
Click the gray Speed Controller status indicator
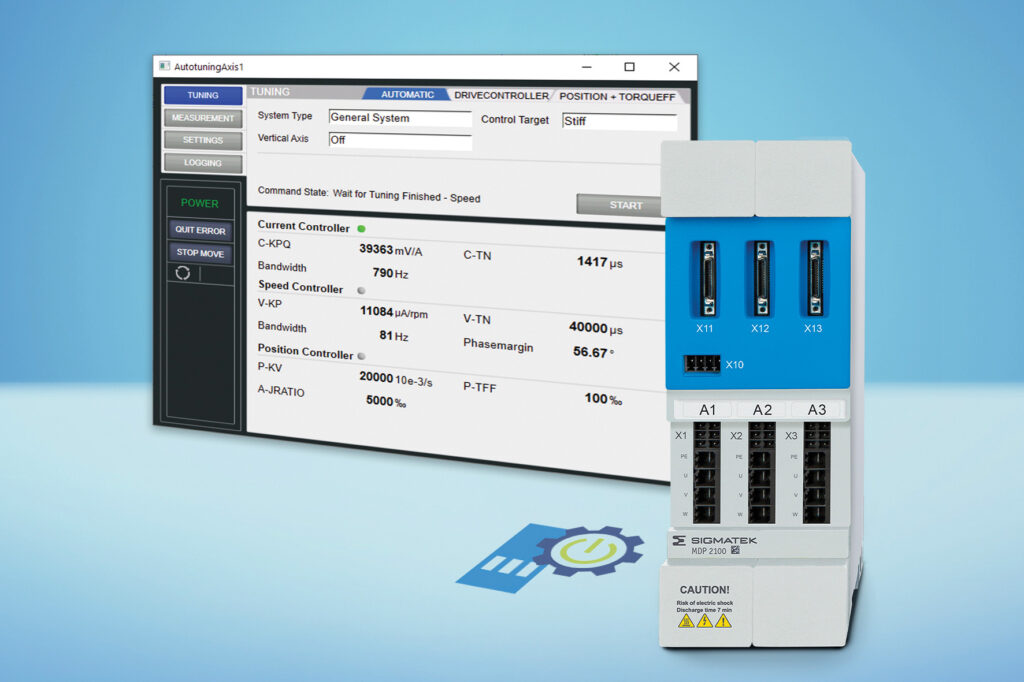(x=361, y=289)
